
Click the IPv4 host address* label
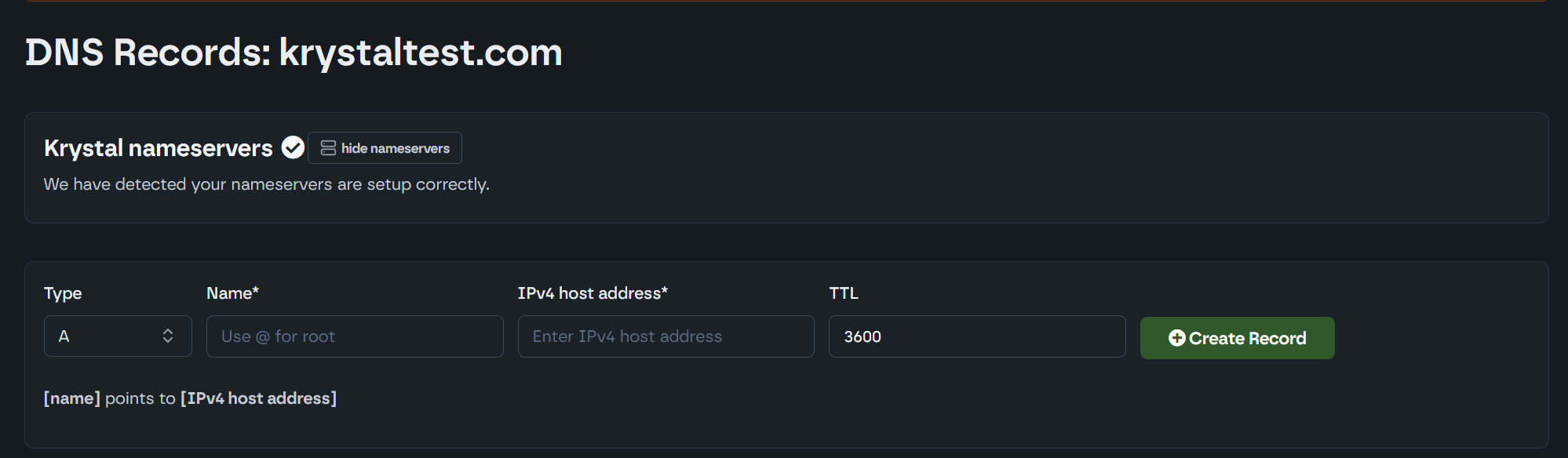point(593,293)
